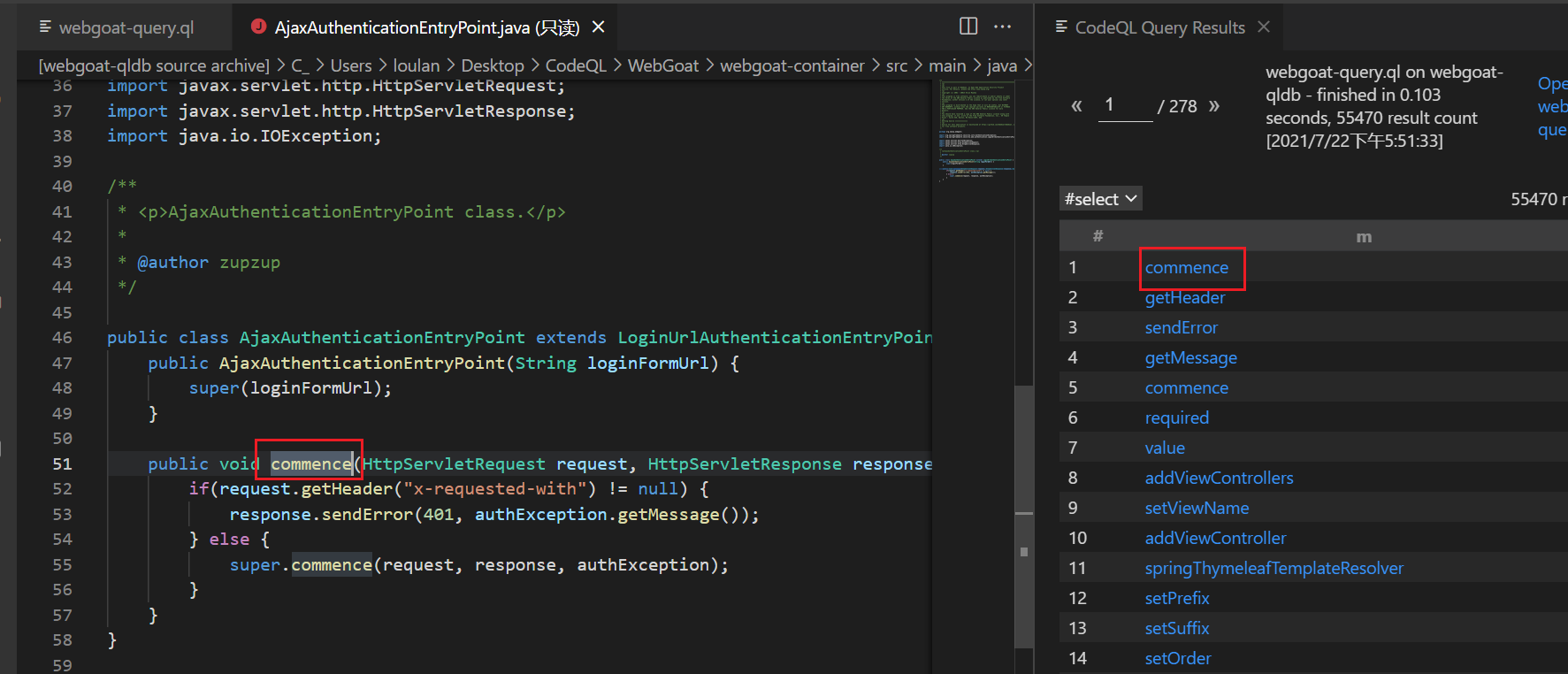
Task: Click the results page number field
Action: point(1125,105)
